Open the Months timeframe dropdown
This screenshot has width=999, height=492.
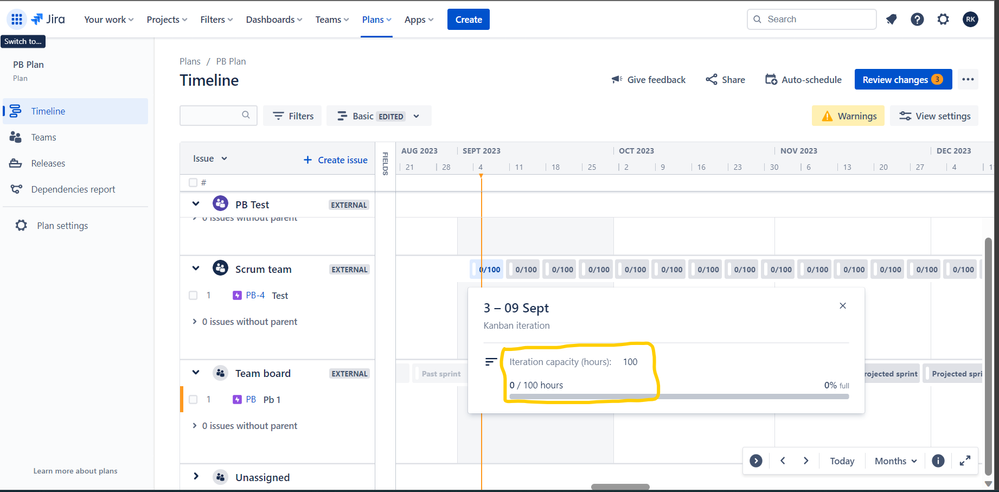coord(896,461)
